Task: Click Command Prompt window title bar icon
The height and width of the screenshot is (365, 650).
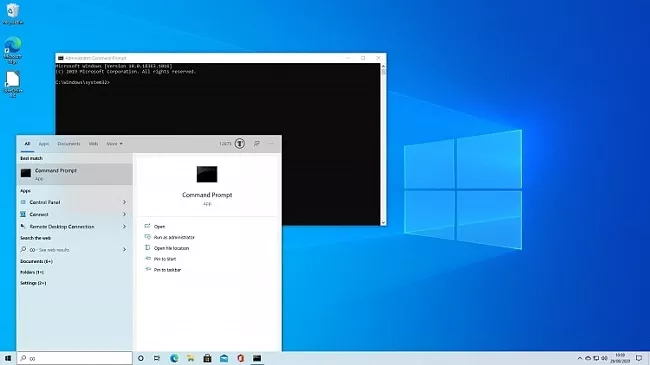Action: tap(61, 58)
